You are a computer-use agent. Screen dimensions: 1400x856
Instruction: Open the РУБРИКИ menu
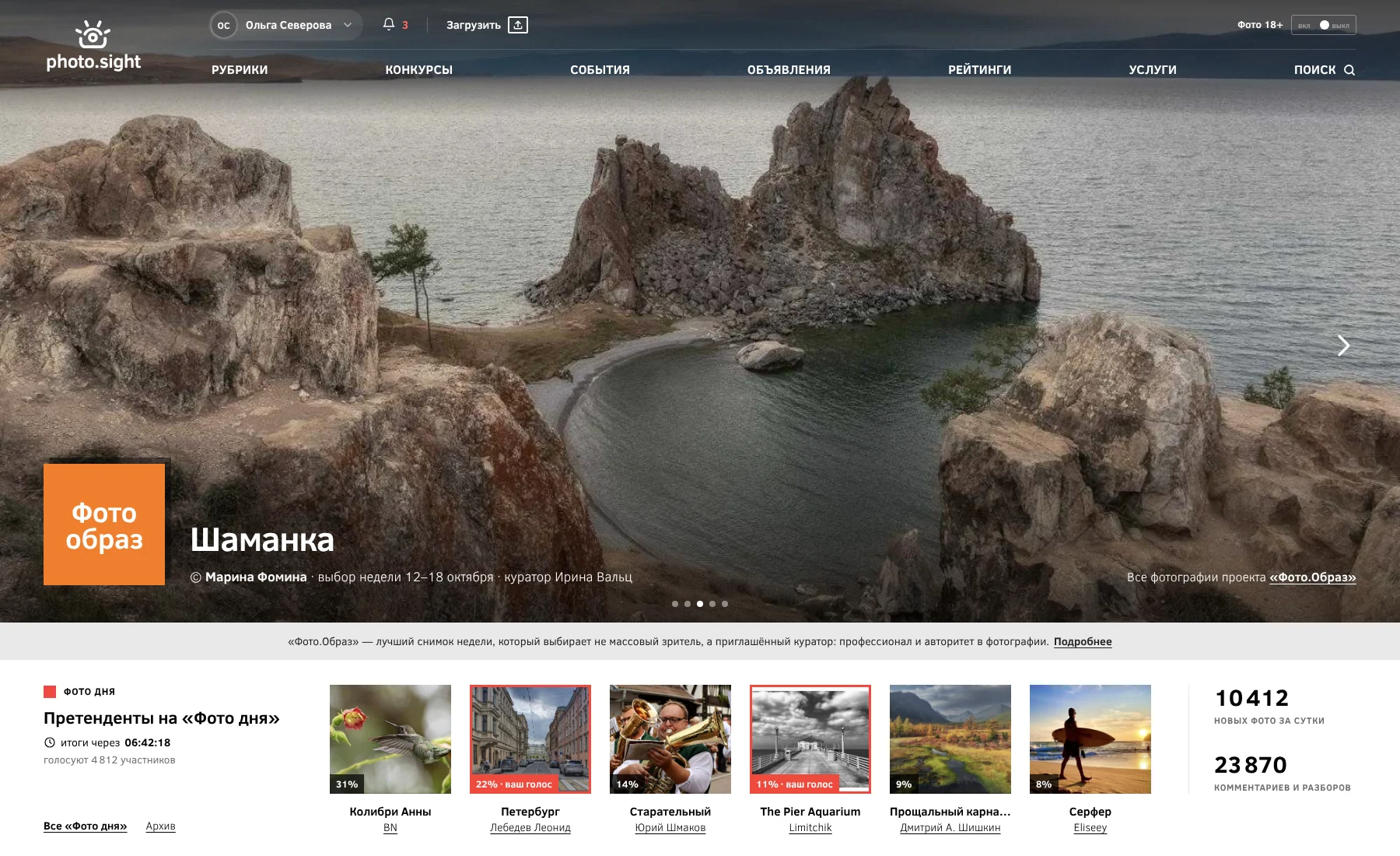(240, 70)
